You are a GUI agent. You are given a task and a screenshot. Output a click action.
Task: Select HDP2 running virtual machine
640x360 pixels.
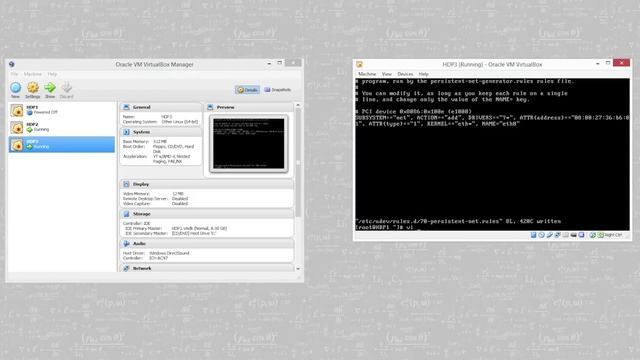point(62,127)
